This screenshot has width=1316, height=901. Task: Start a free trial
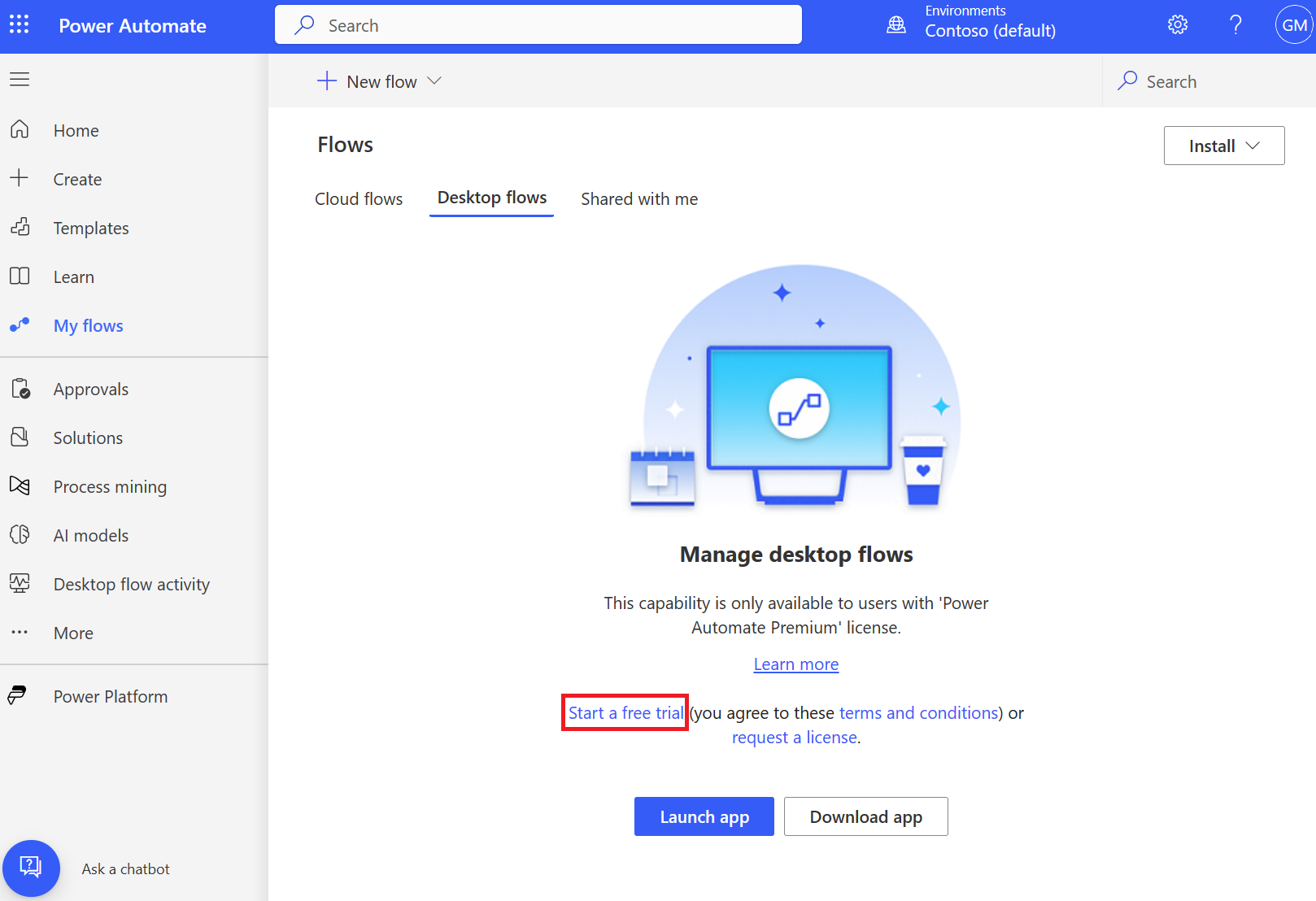625,712
